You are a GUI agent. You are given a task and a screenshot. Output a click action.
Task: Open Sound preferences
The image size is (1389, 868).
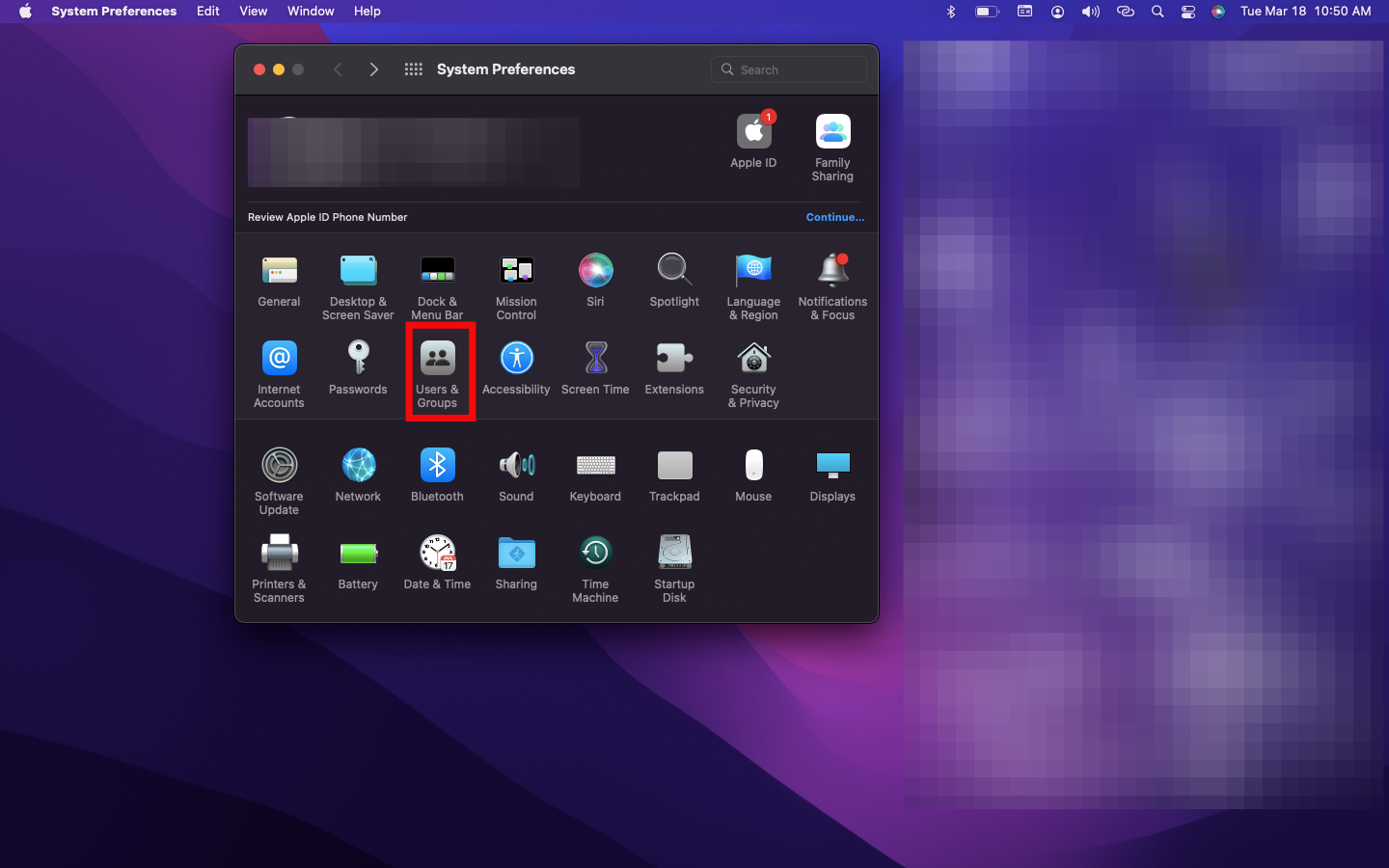pyautogui.click(x=516, y=475)
